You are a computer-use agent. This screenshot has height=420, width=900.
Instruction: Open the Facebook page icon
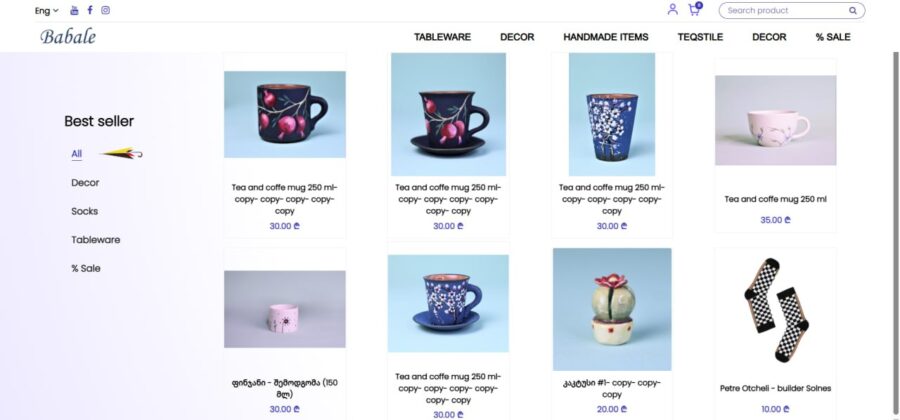90,10
